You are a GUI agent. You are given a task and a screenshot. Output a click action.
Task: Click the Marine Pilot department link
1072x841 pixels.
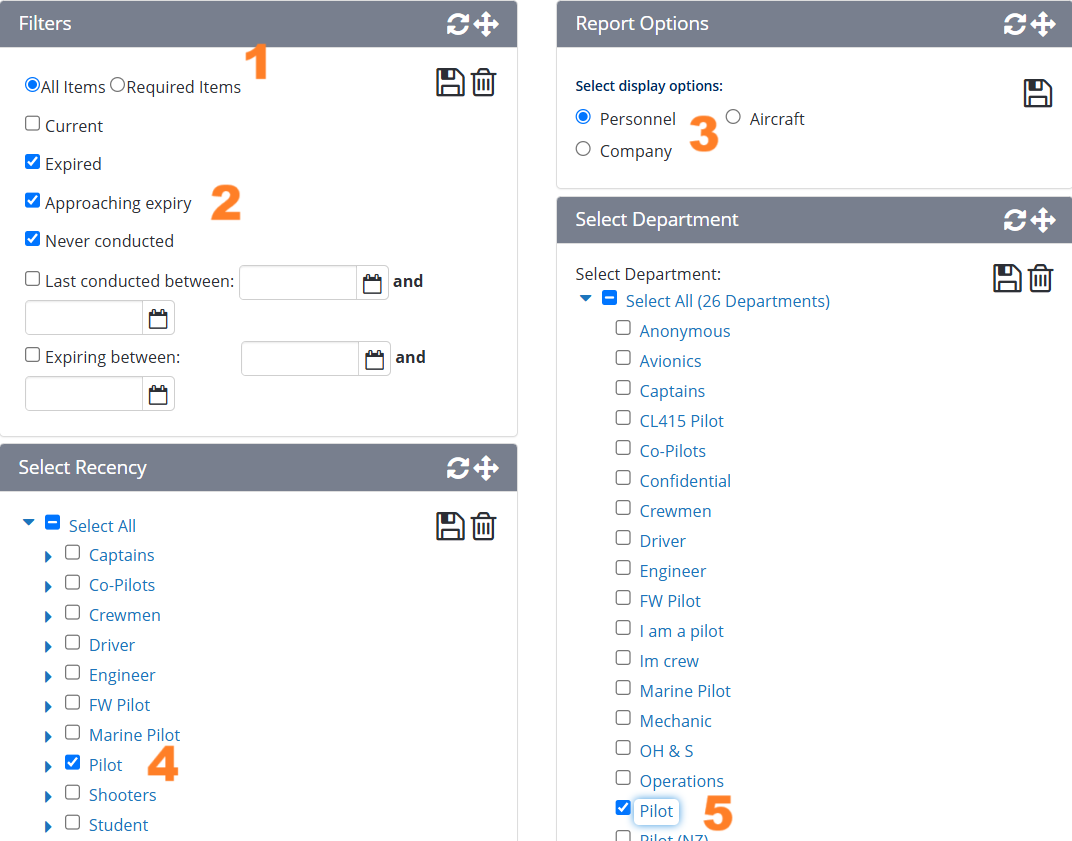pos(685,691)
